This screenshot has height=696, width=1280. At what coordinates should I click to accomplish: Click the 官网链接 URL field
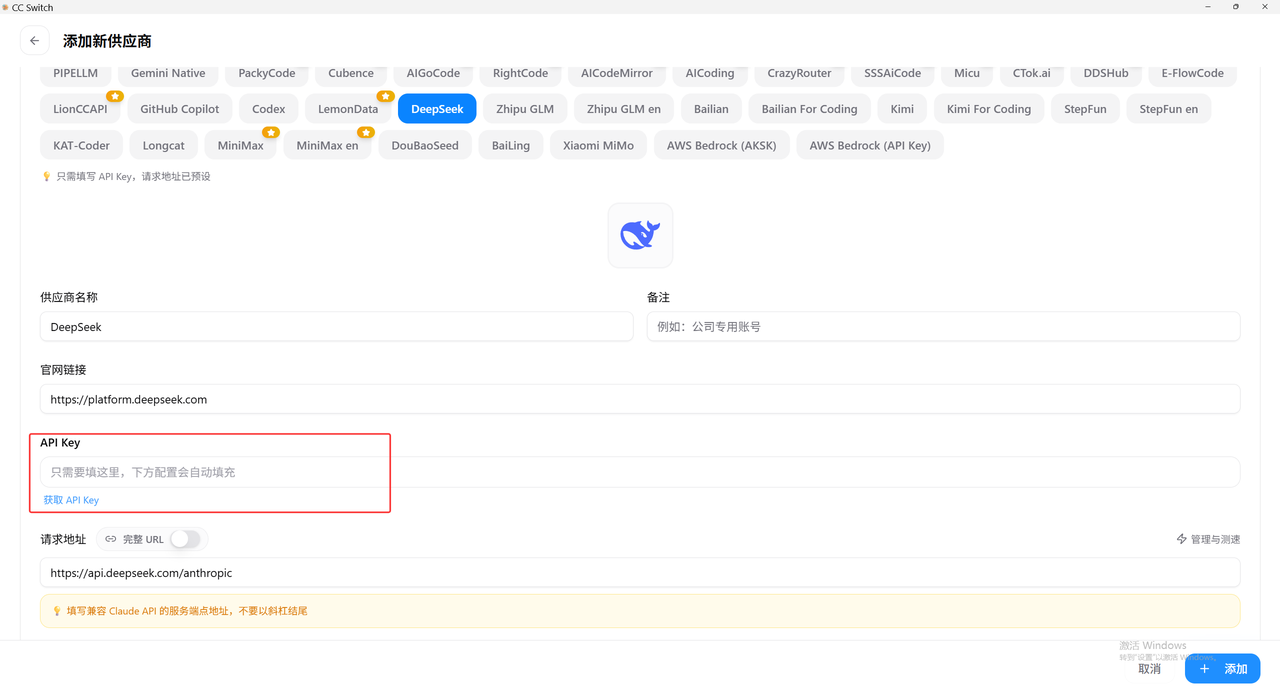[x=640, y=399]
